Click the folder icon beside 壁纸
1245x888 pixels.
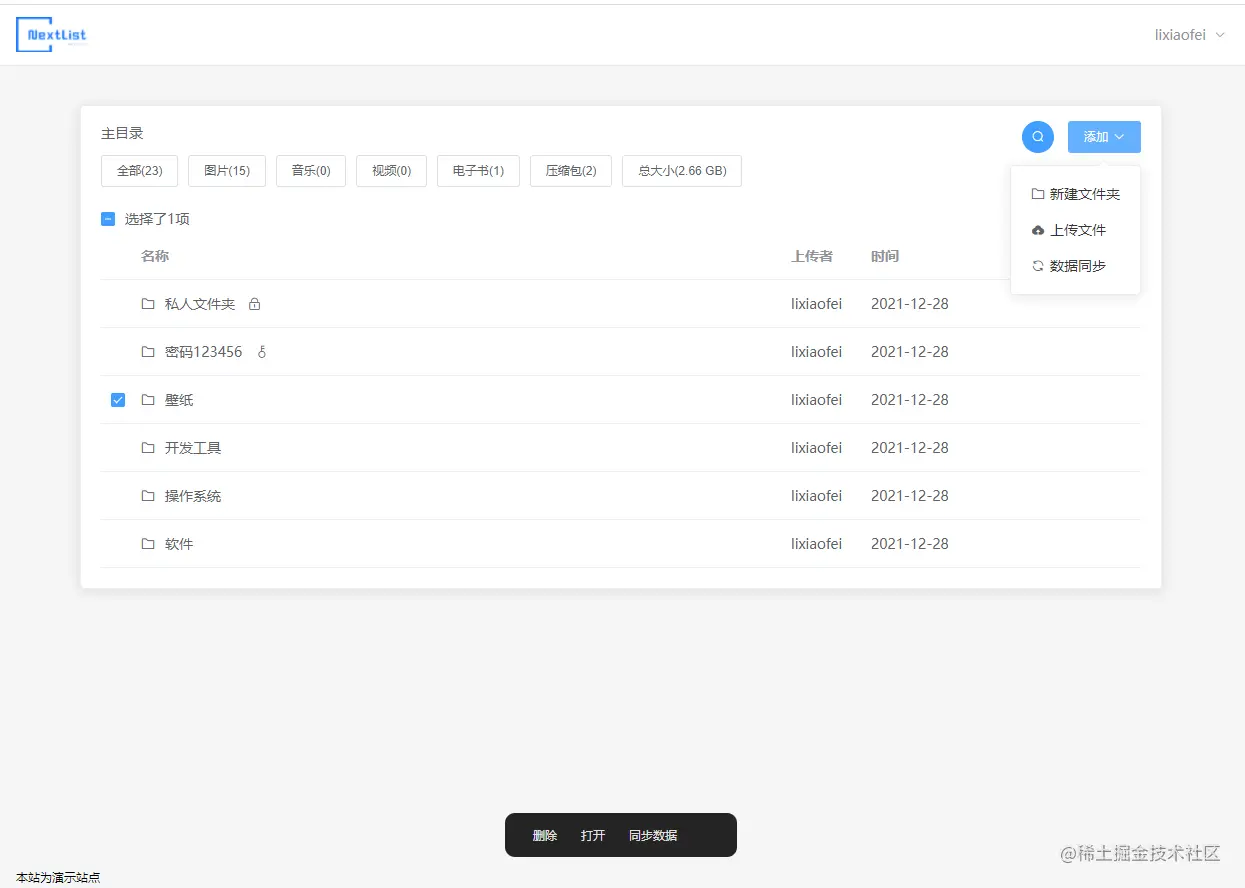coord(148,399)
